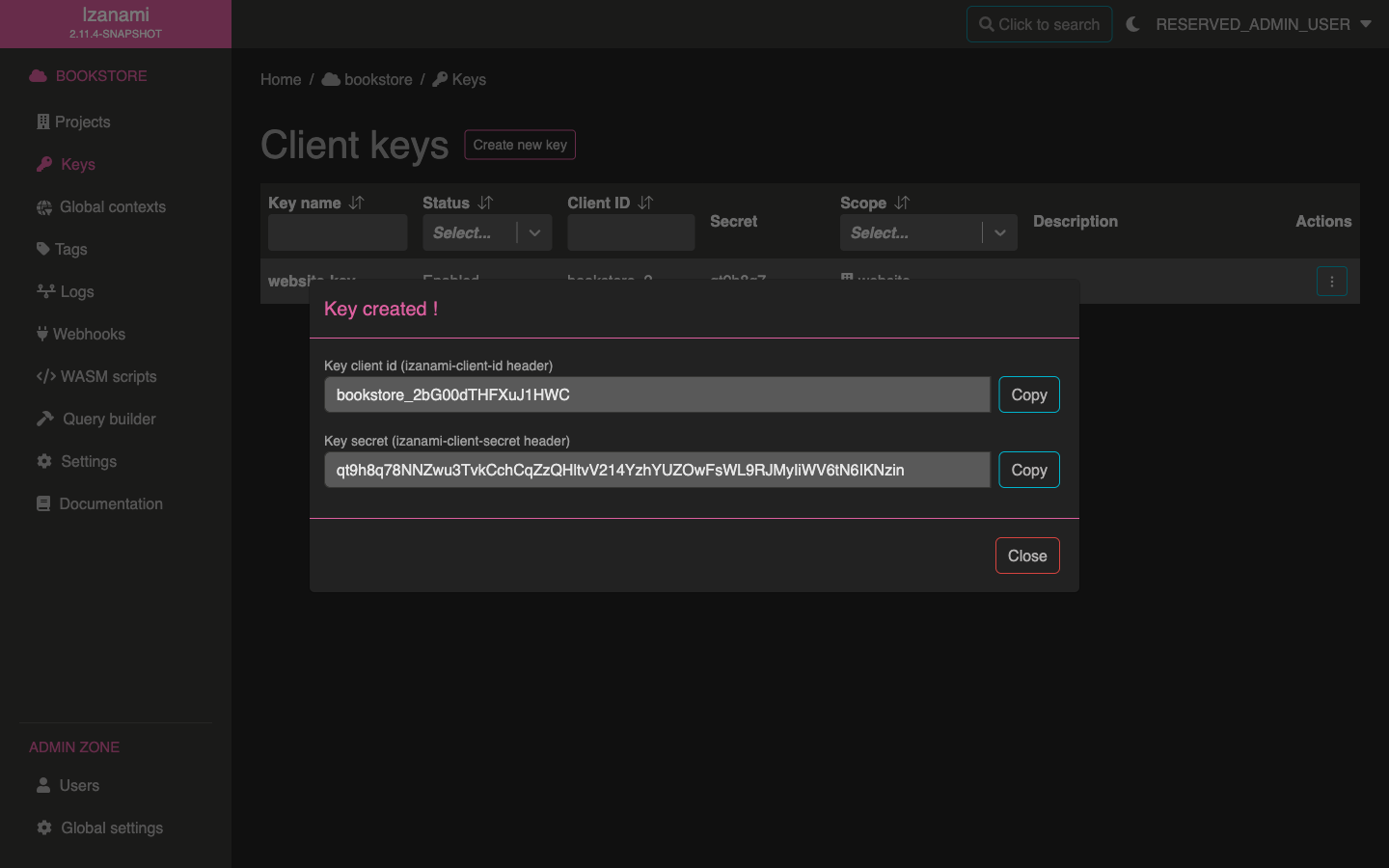Click the Click to search box
Viewport: 1389px width, 868px height.
(x=1039, y=24)
